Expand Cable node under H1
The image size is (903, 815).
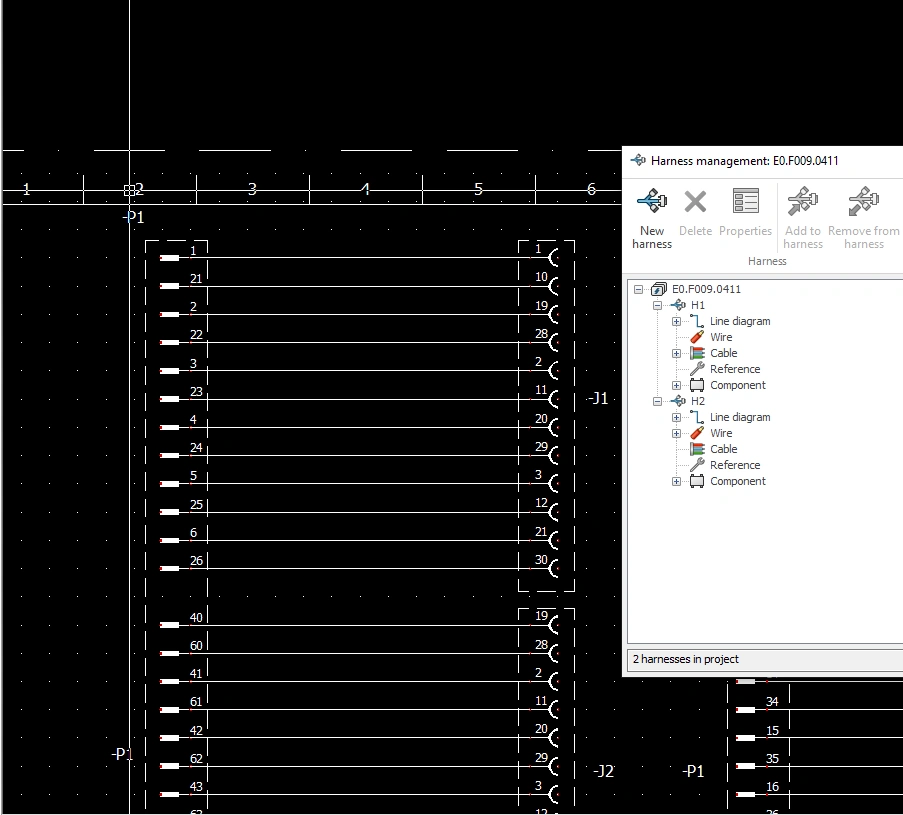(x=676, y=353)
